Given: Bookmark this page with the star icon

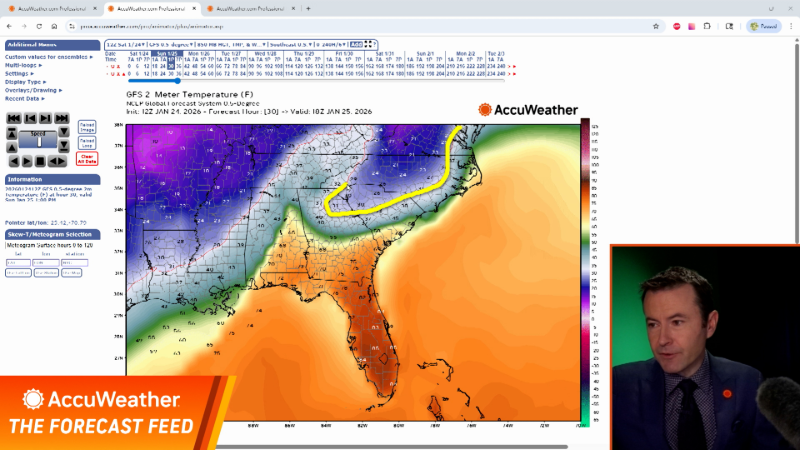Looking at the screenshot, I should click(x=656, y=26).
